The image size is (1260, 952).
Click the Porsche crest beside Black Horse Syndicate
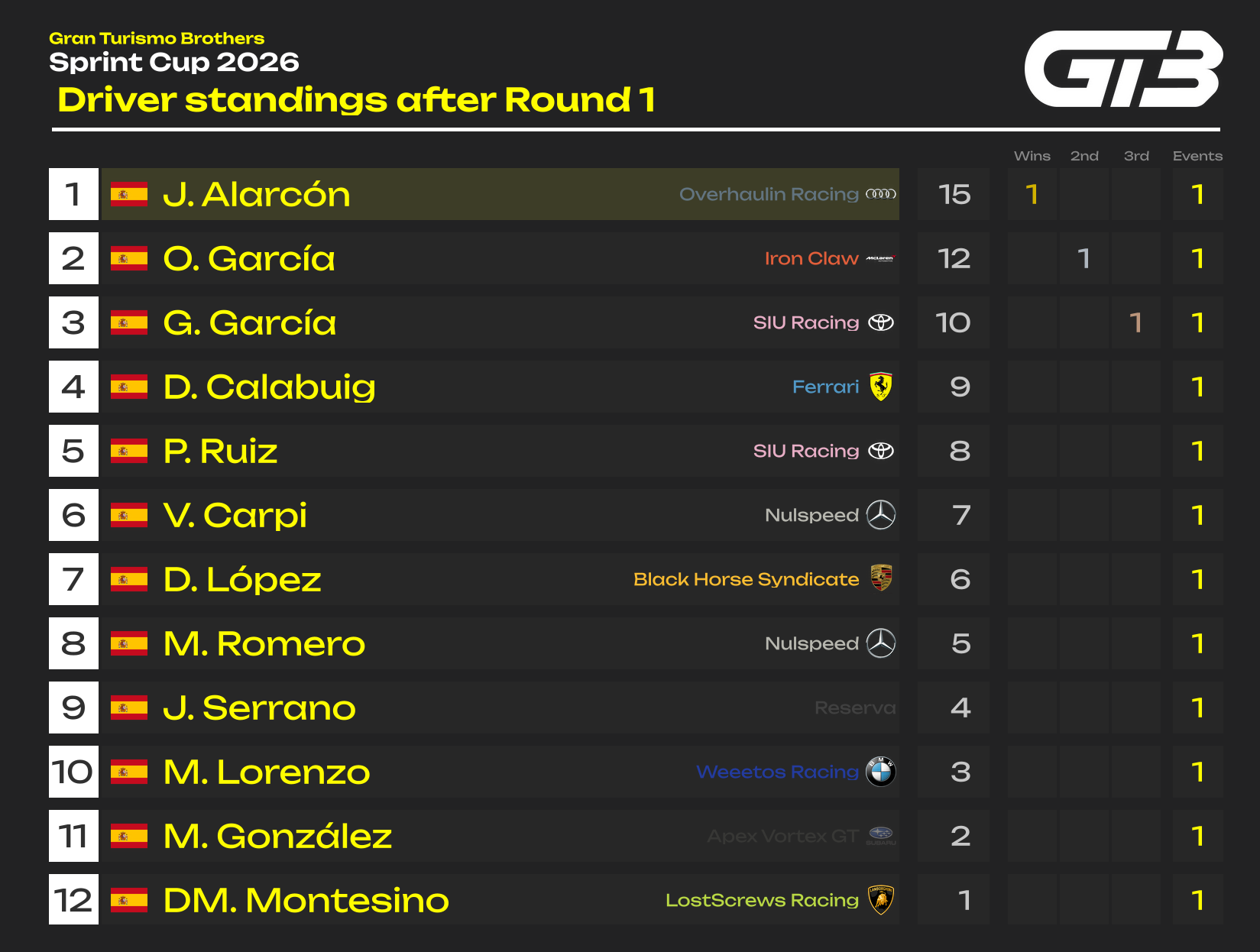click(881, 578)
